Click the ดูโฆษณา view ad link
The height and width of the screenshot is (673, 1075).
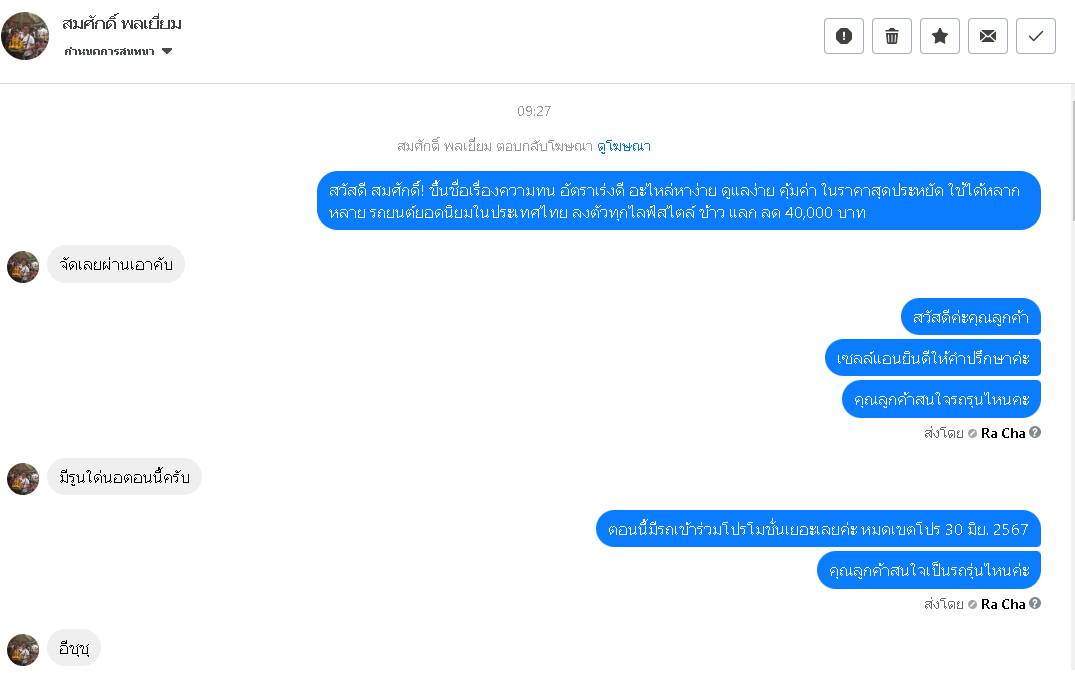[624, 146]
